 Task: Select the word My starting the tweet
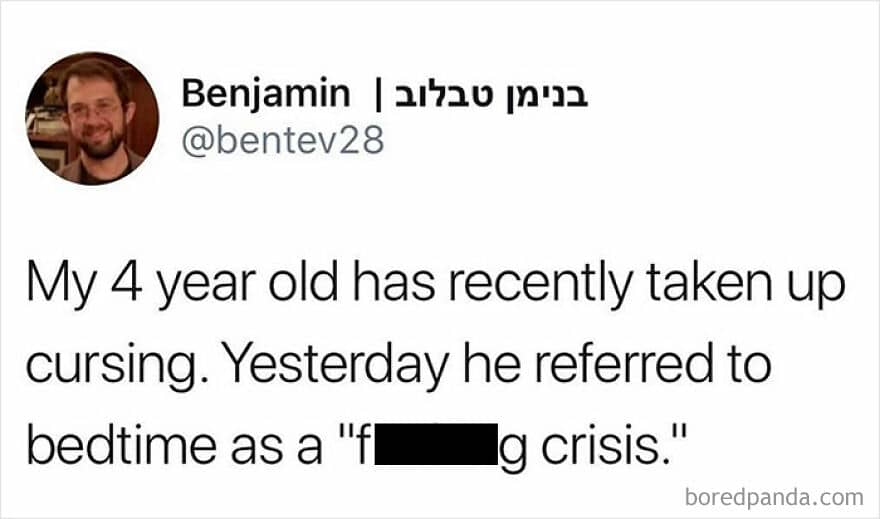(x=61, y=286)
